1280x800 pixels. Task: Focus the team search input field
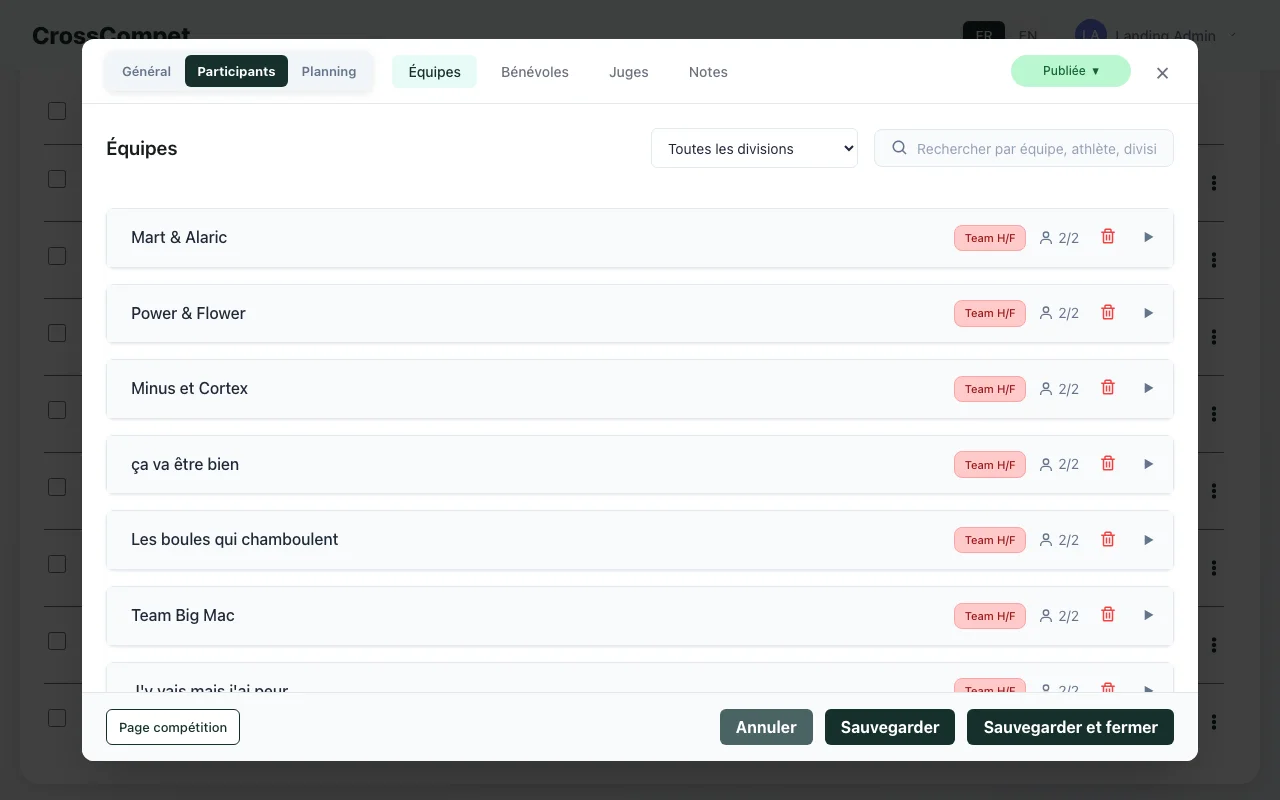tap(1036, 148)
